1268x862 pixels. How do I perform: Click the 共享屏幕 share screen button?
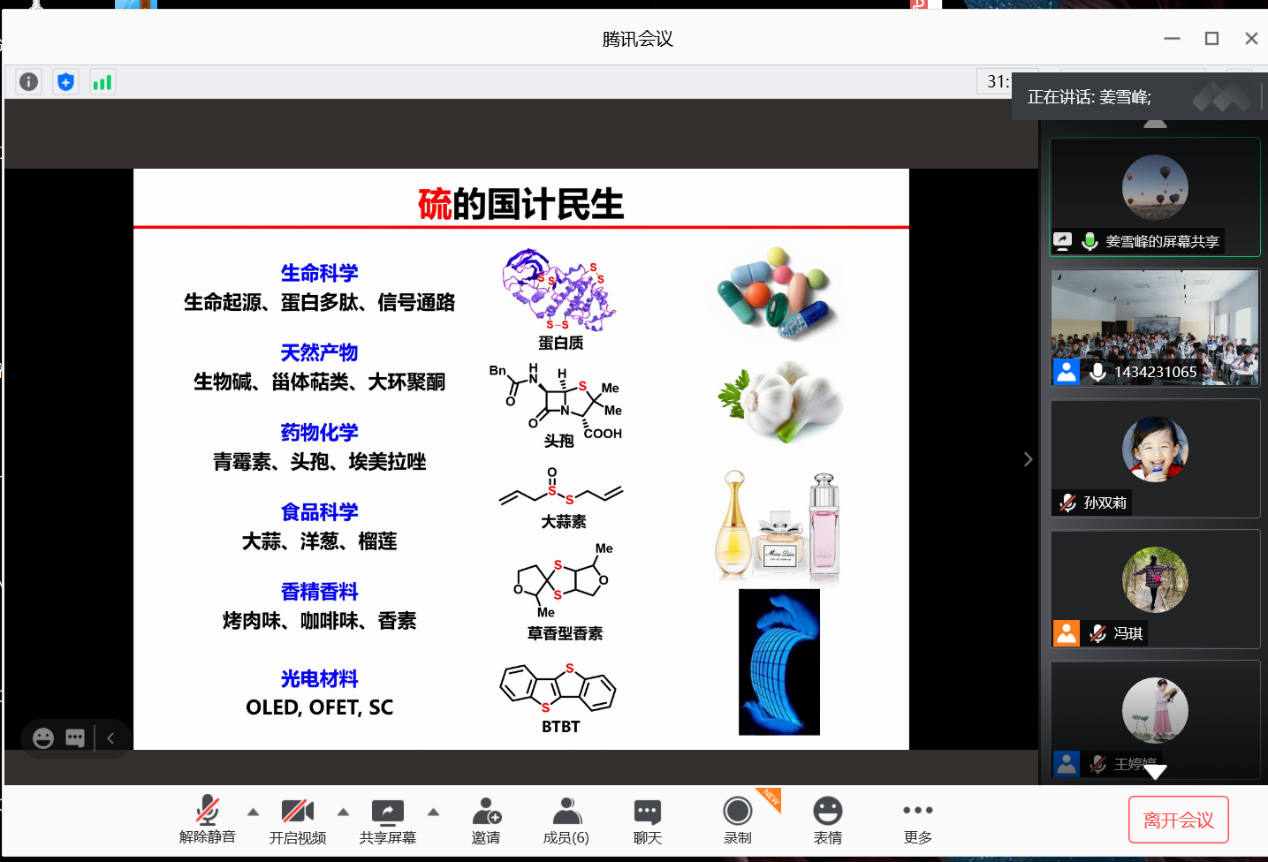[x=387, y=820]
